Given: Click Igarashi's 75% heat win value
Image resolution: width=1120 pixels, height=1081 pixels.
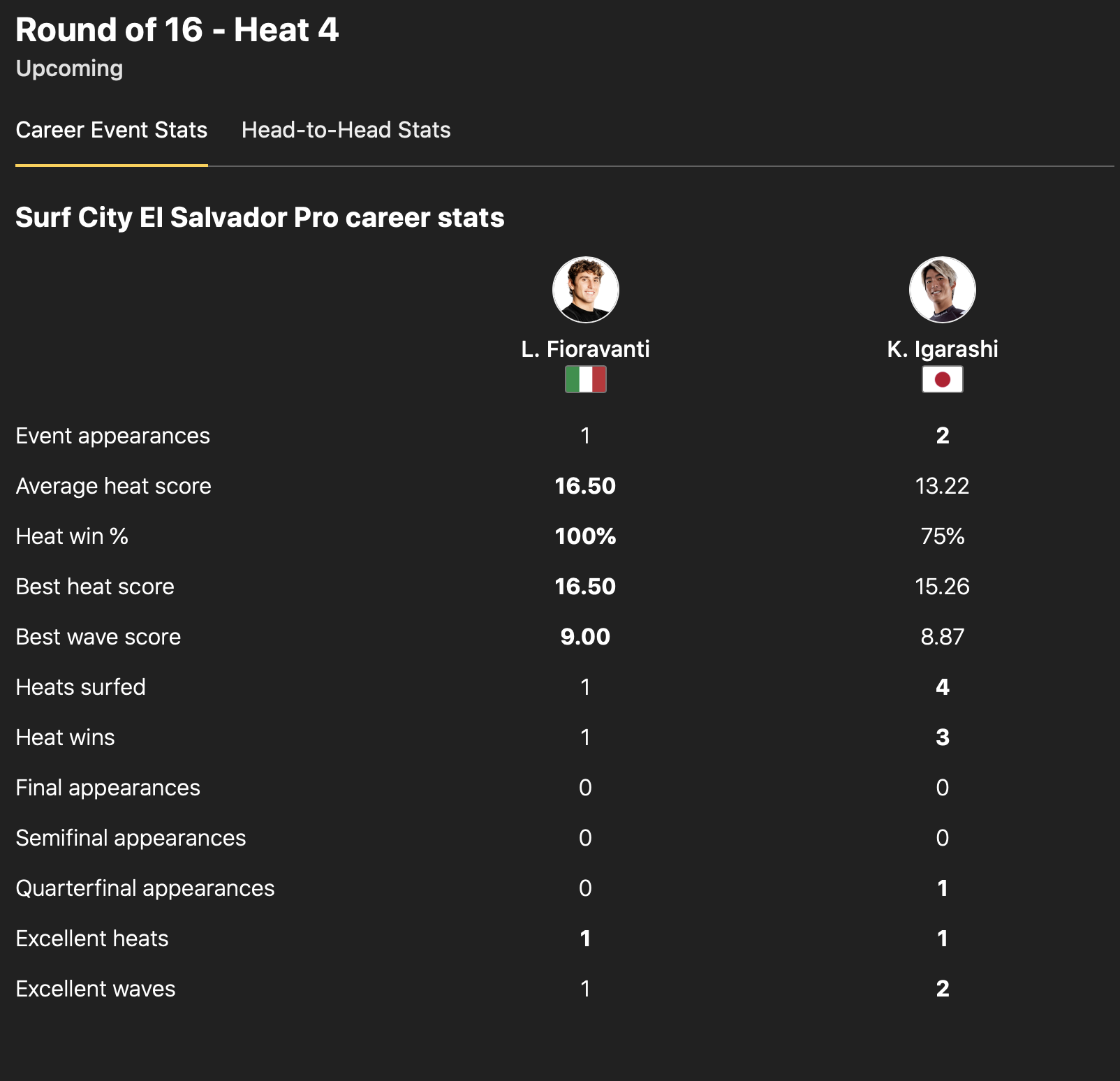Looking at the screenshot, I should pos(942,536).
